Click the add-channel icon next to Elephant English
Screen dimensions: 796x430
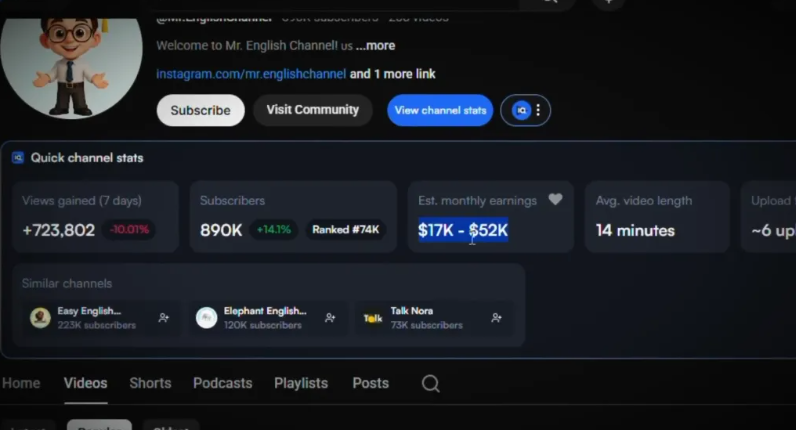(x=329, y=318)
